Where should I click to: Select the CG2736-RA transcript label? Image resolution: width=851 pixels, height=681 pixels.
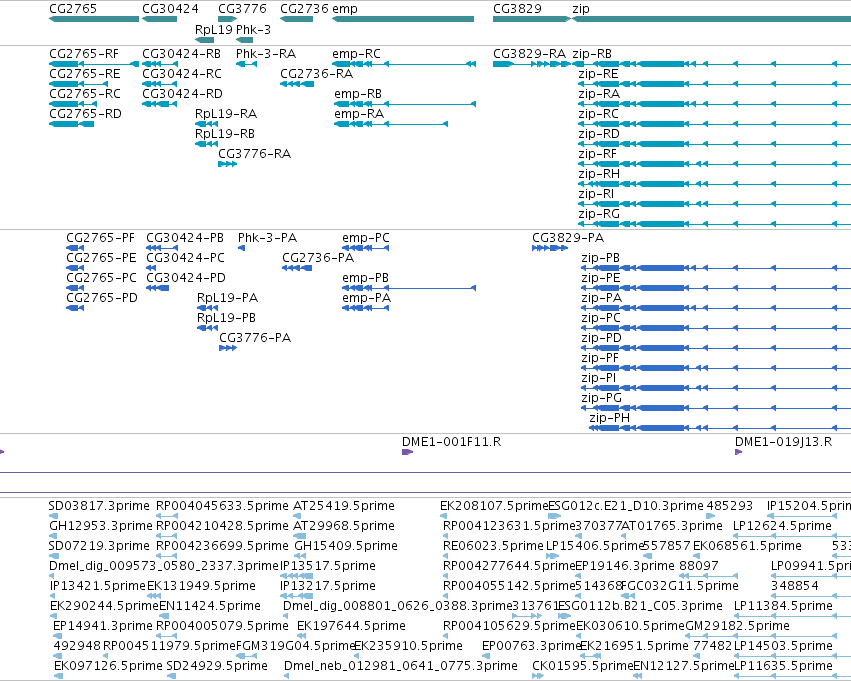pyautogui.click(x=316, y=74)
